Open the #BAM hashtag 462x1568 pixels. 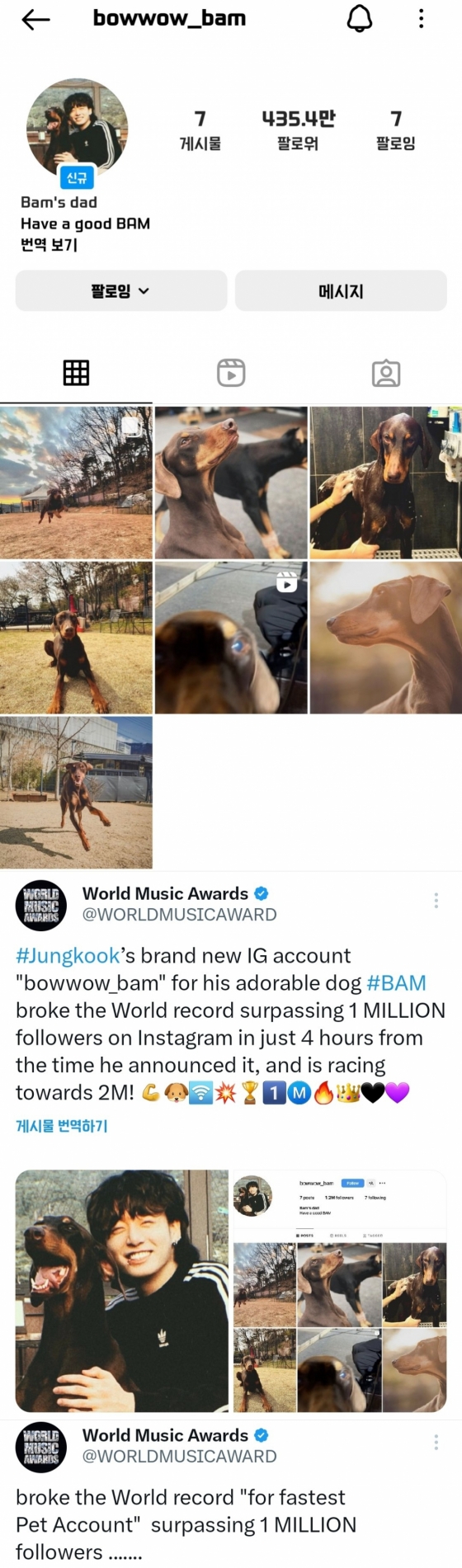coord(396,983)
